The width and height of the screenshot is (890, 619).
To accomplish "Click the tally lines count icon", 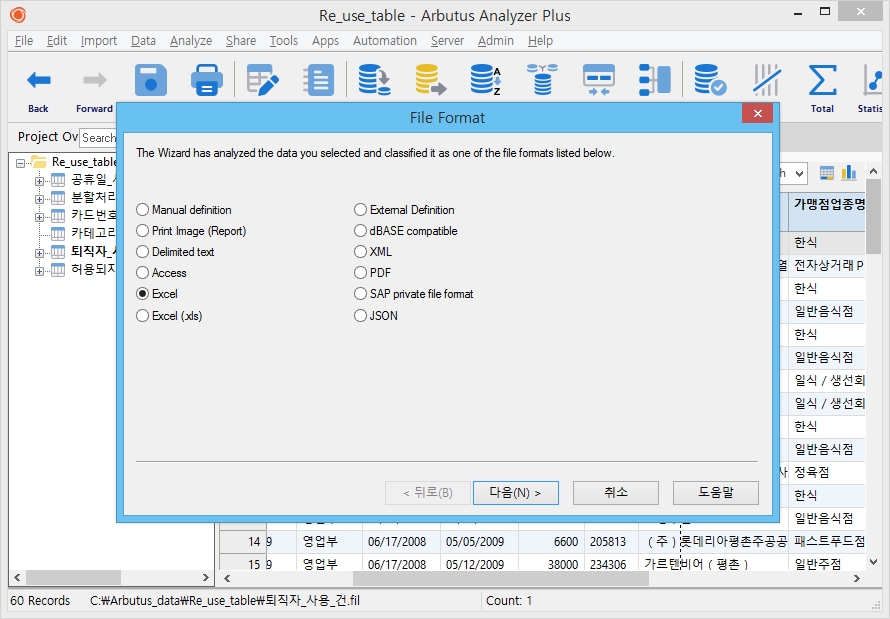I will 766,80.
